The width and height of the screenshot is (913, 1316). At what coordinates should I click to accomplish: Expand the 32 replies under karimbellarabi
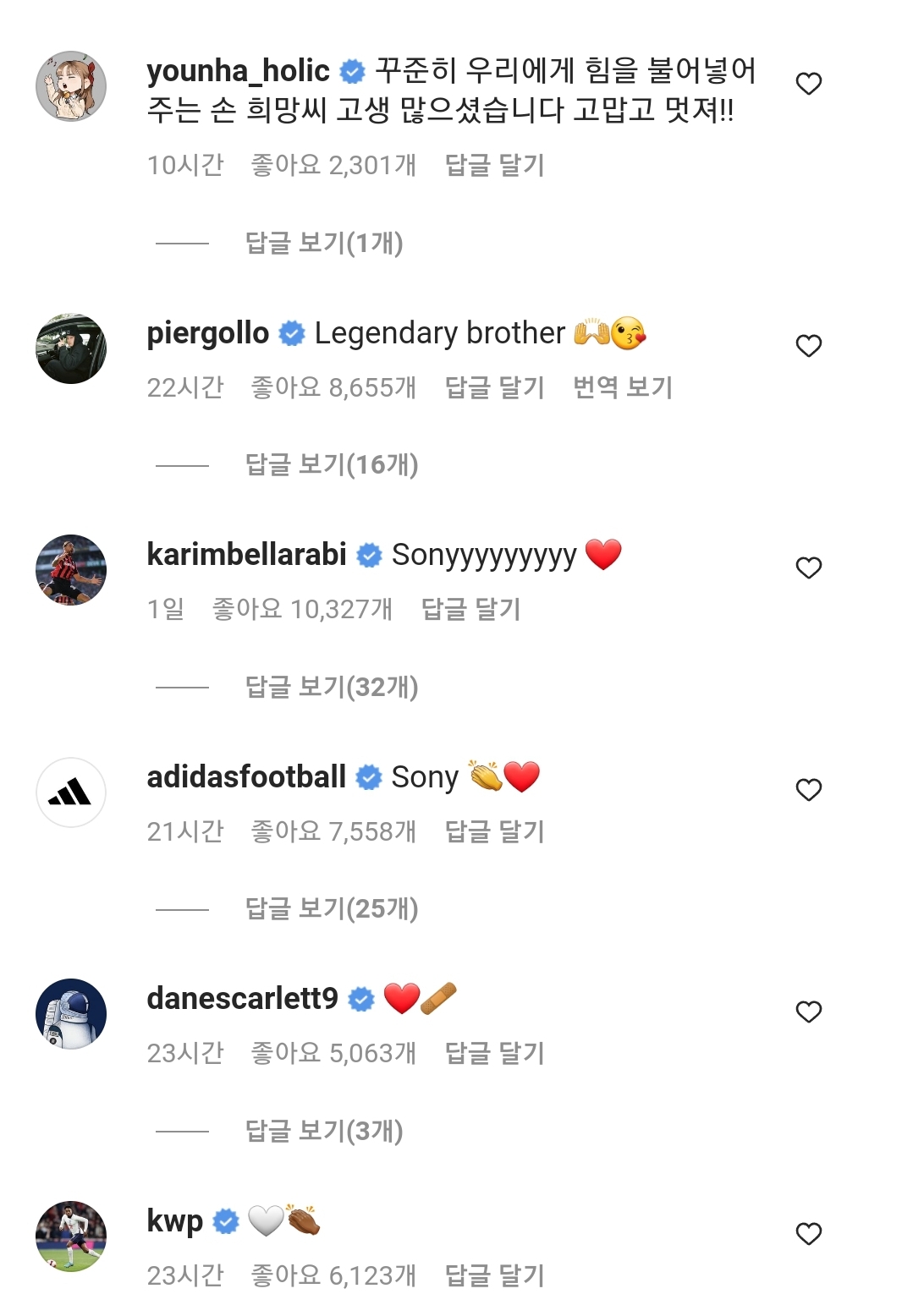(331, 687)
